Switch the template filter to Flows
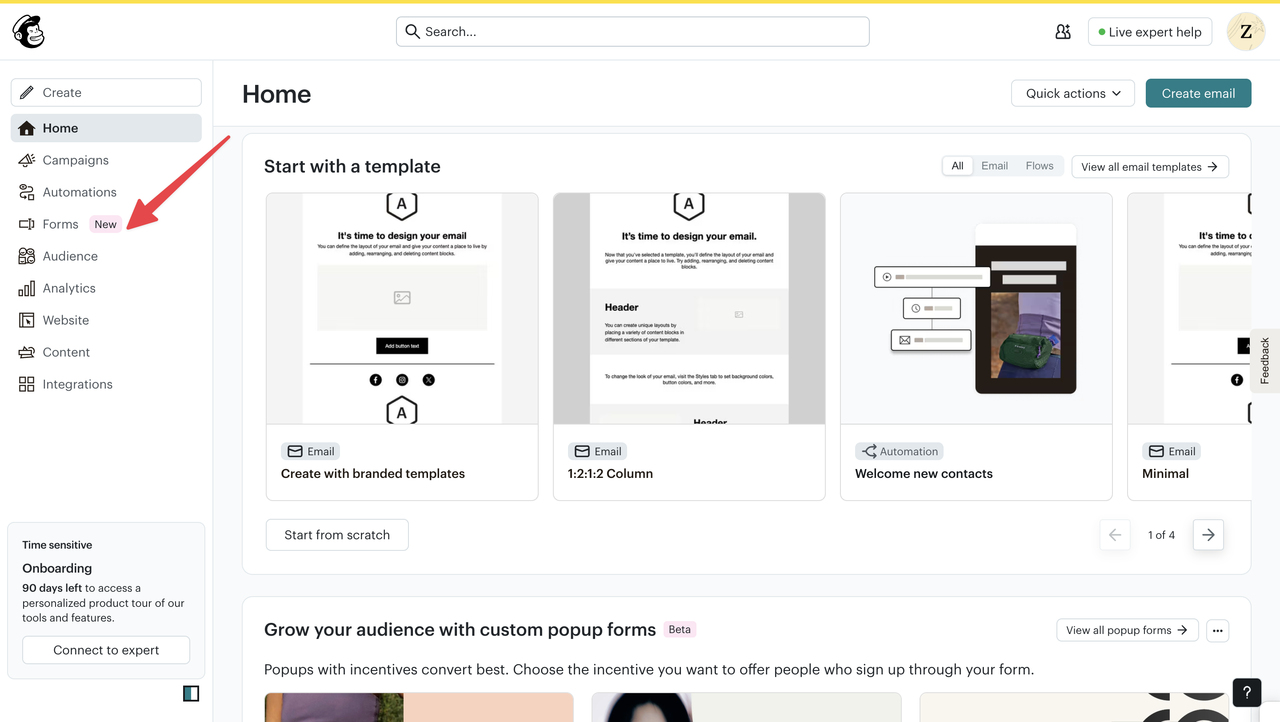Viewport: 1280px width, 722px height. [1040, 166]
